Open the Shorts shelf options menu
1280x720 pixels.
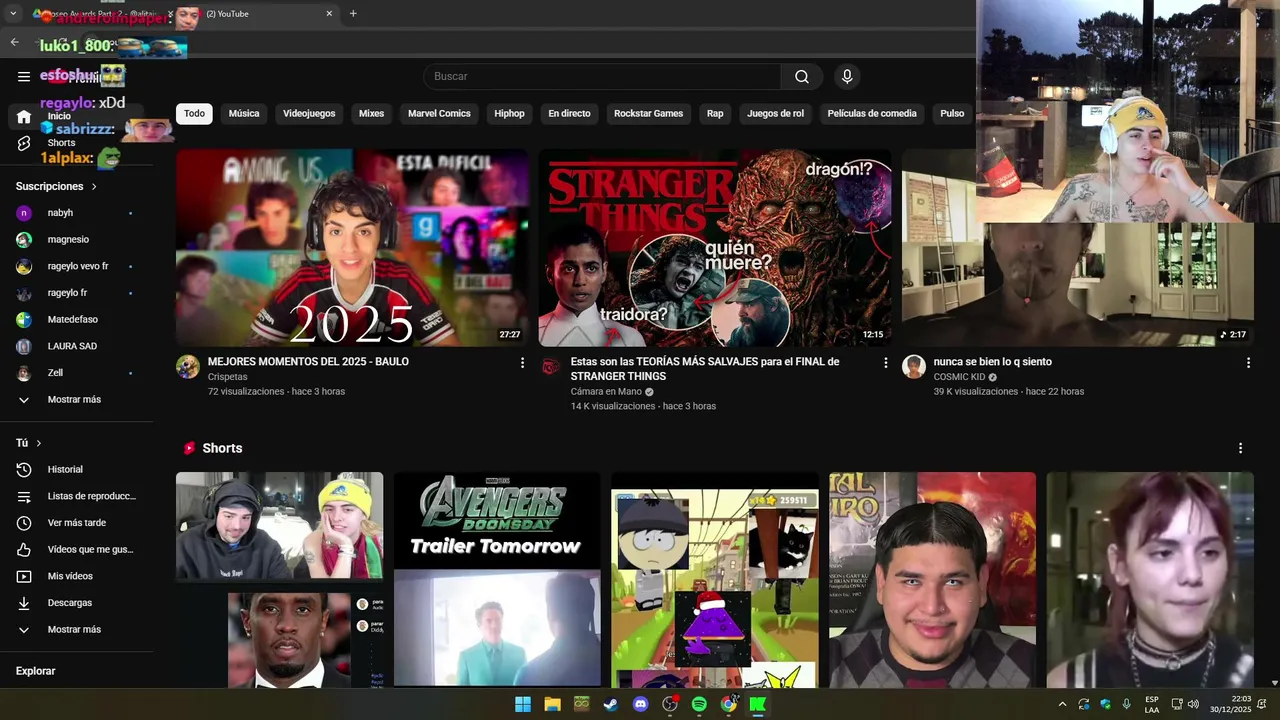click(1241, 448)
